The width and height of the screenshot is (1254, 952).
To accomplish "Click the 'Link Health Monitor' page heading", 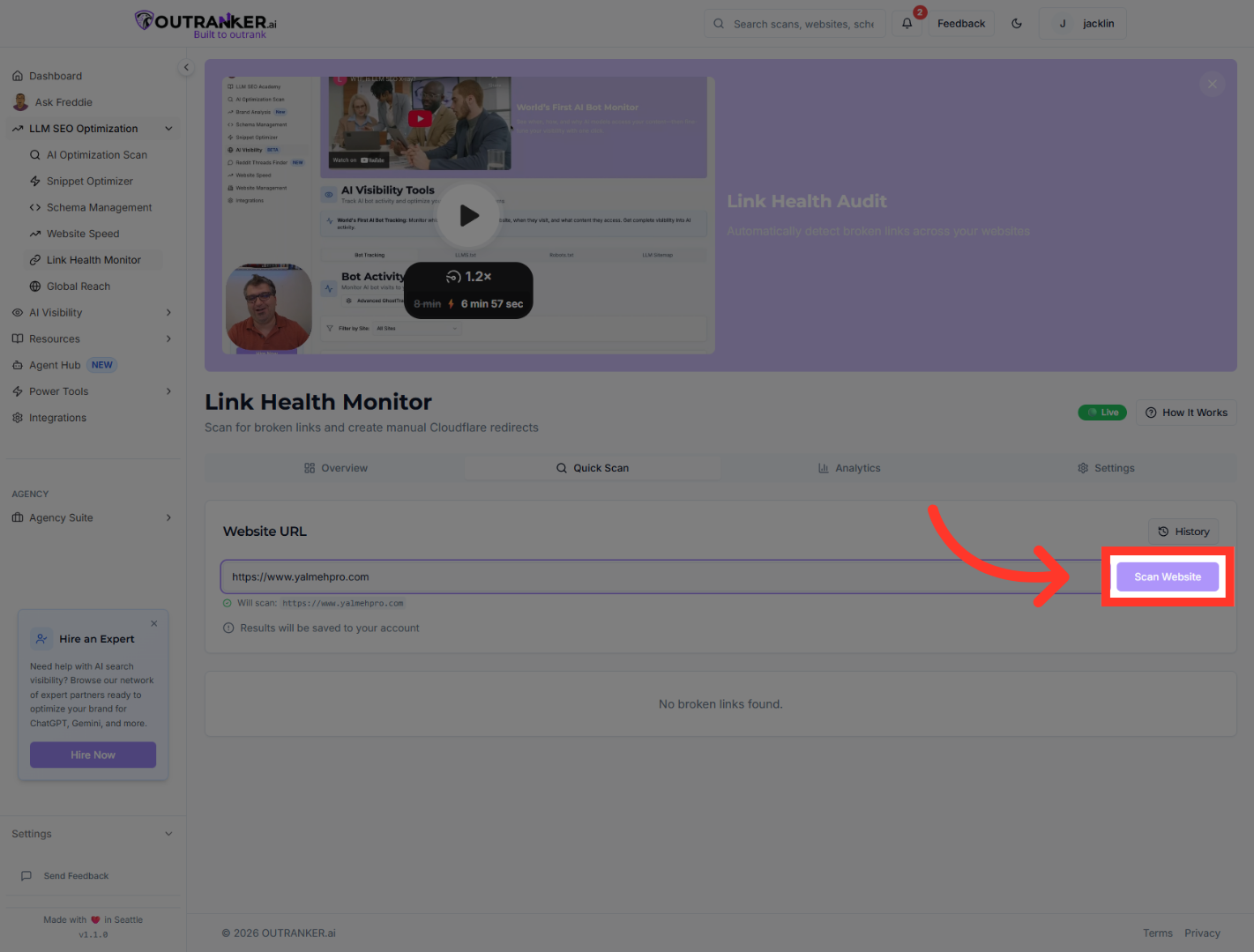I will tap(318, 402).
